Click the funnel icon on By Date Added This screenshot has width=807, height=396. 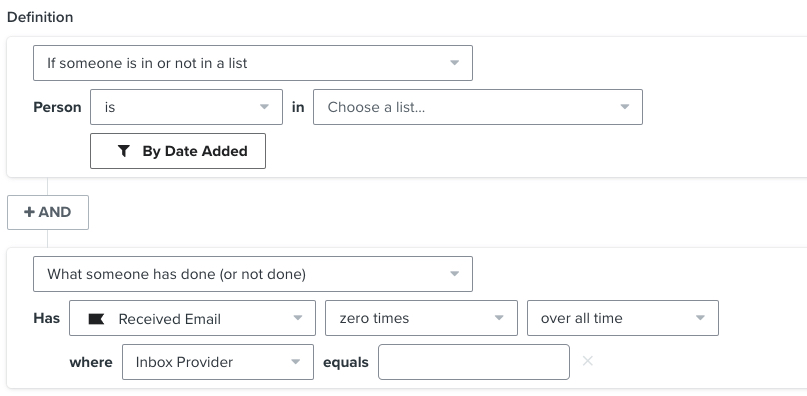coord(124,151)
